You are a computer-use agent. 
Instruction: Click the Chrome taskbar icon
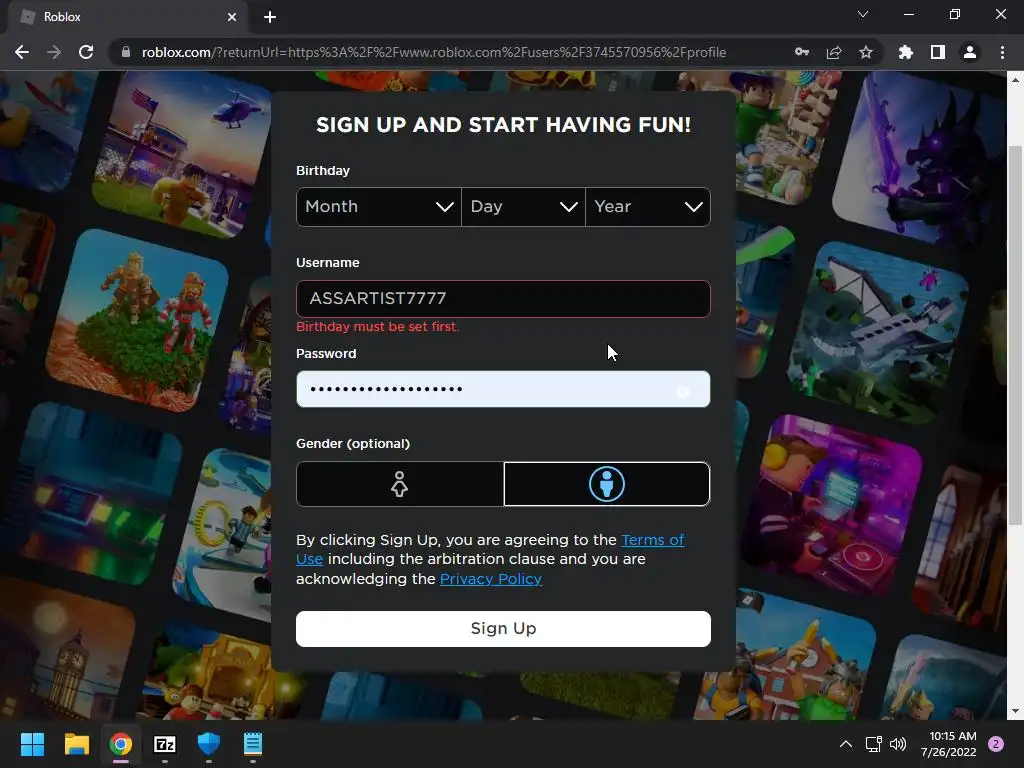[121, 744]
